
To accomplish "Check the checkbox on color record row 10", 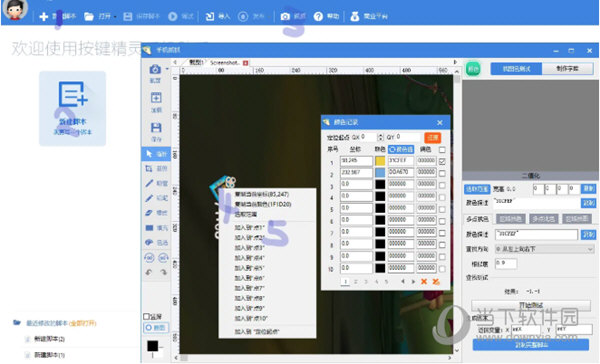I will (x=442, y=269).
